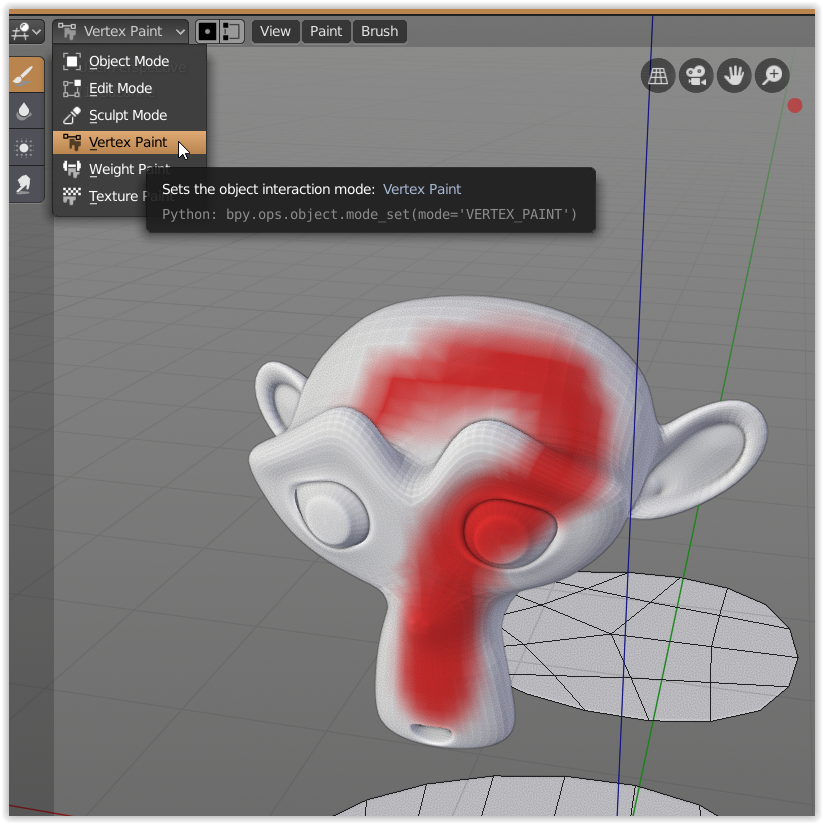Open the Vertex Paint mode dropdown
823x824 pixels.
click(120, 32)
